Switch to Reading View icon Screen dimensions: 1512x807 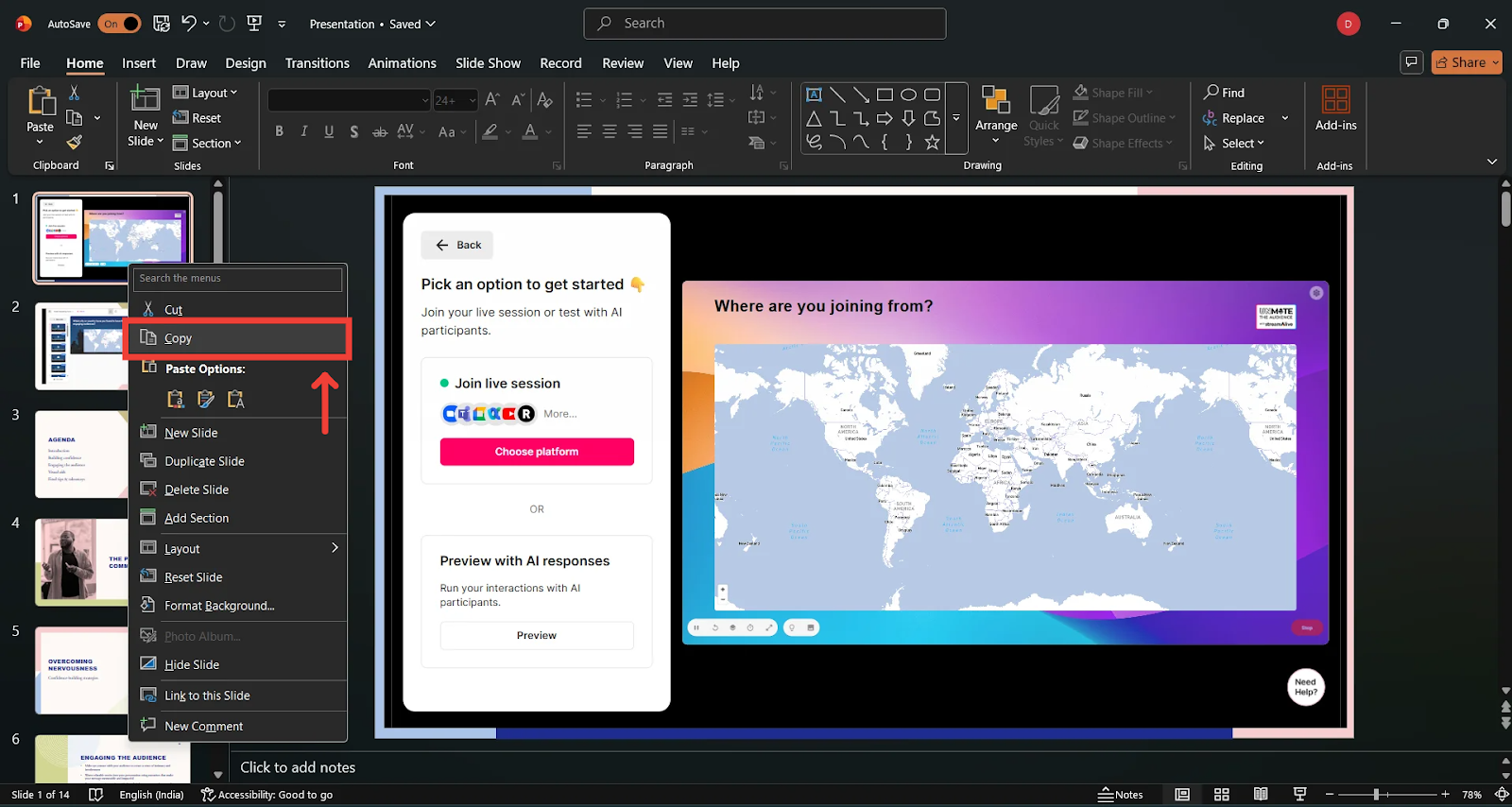[x=1261, y=795]
